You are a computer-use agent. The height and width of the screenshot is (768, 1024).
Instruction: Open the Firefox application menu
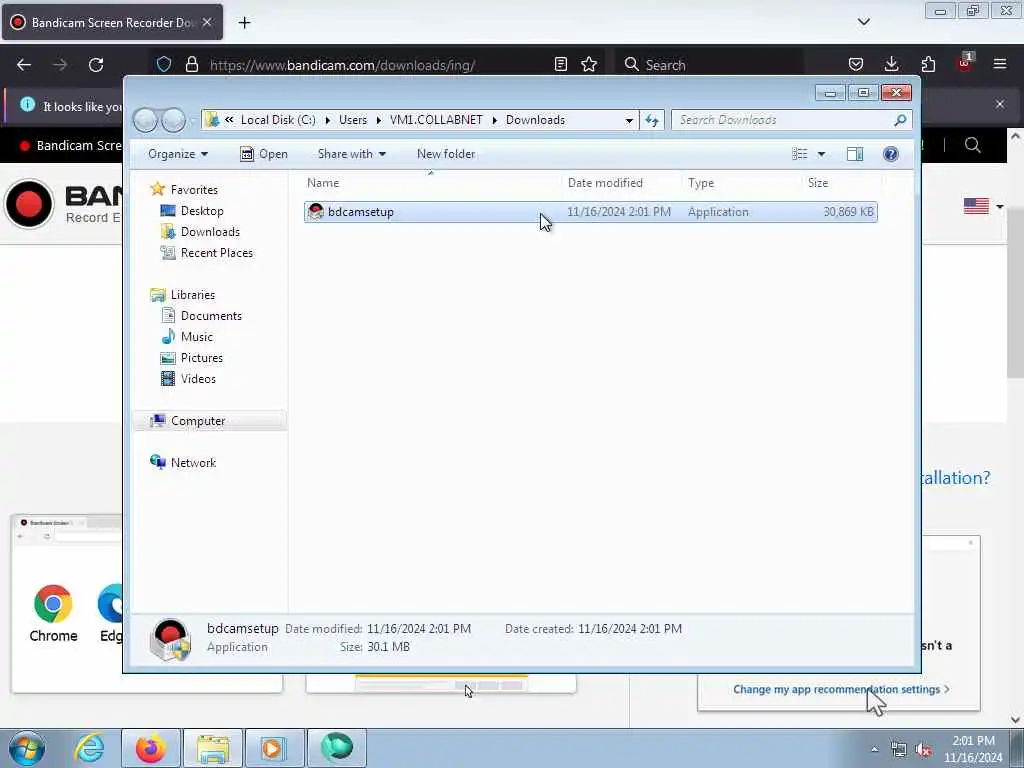tap(1000, 64)
